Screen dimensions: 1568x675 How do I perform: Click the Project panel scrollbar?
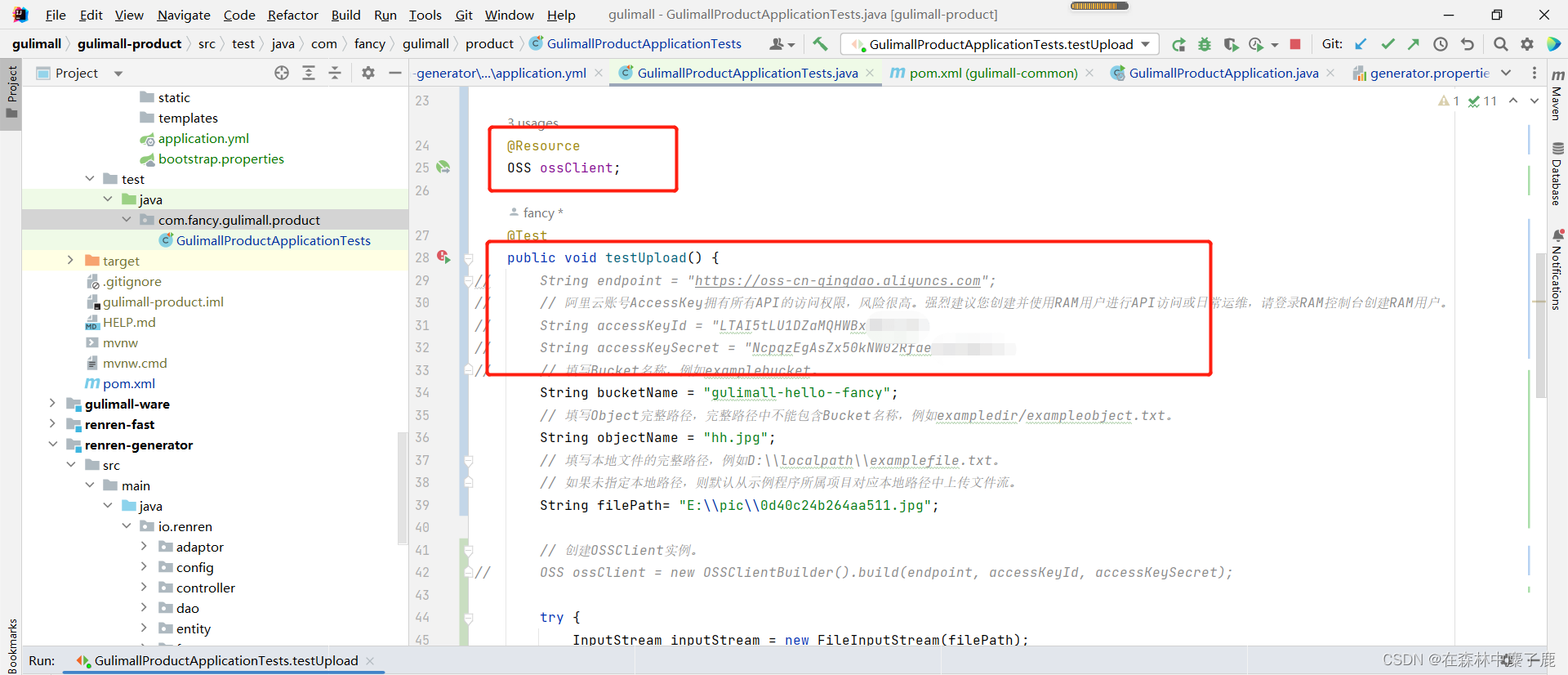click(x=402, y=488)
